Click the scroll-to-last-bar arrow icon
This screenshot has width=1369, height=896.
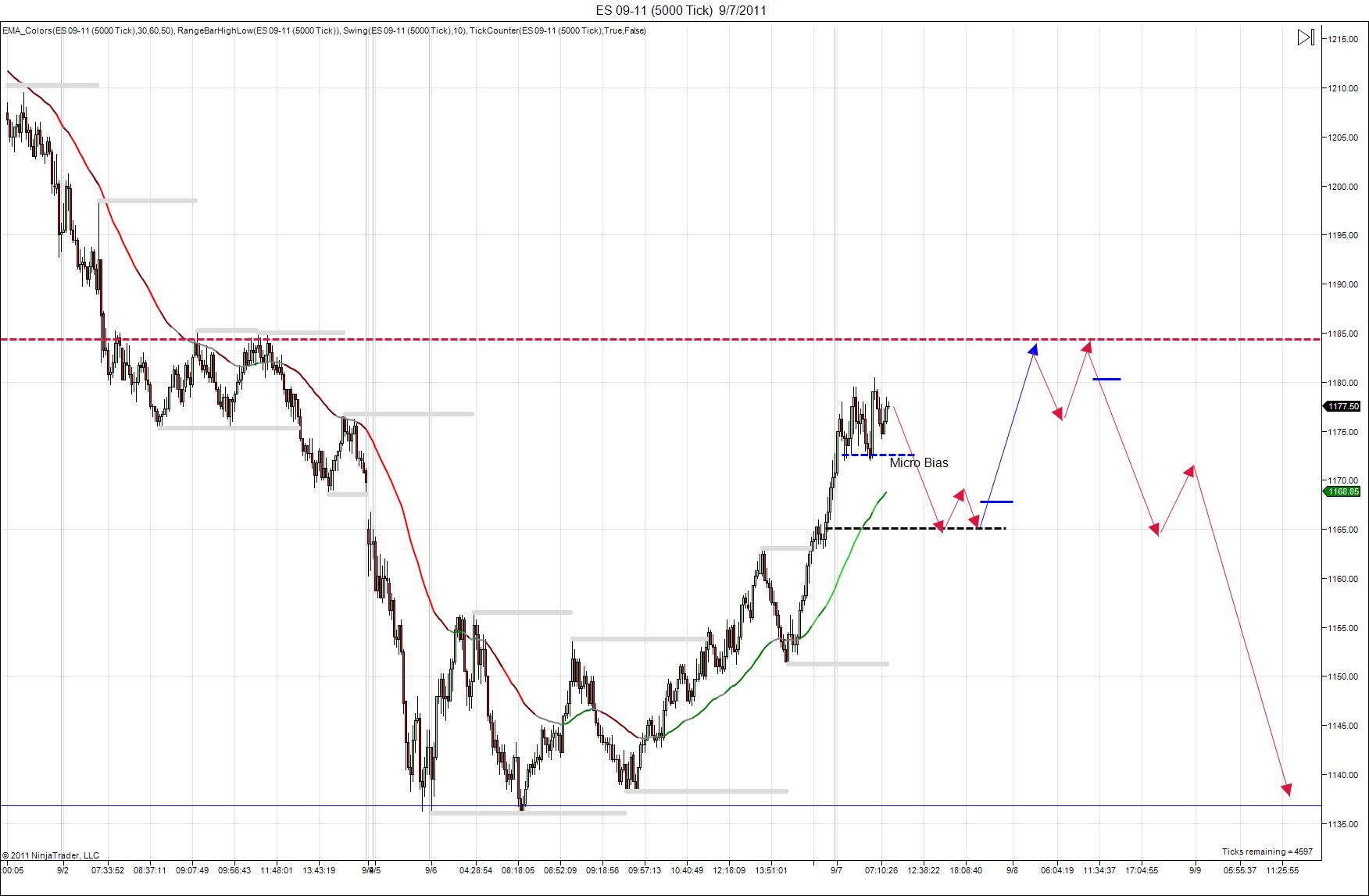1306,37
